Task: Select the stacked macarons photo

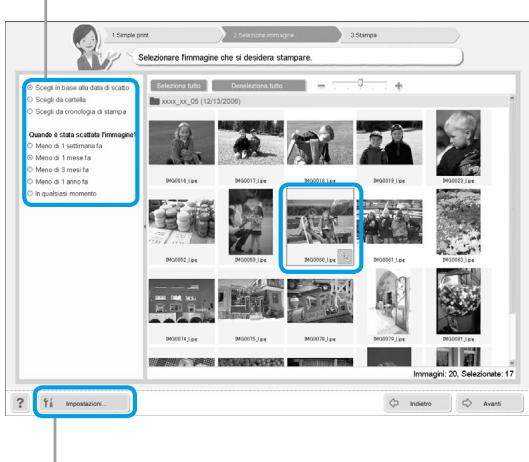Action: point(182,222)
